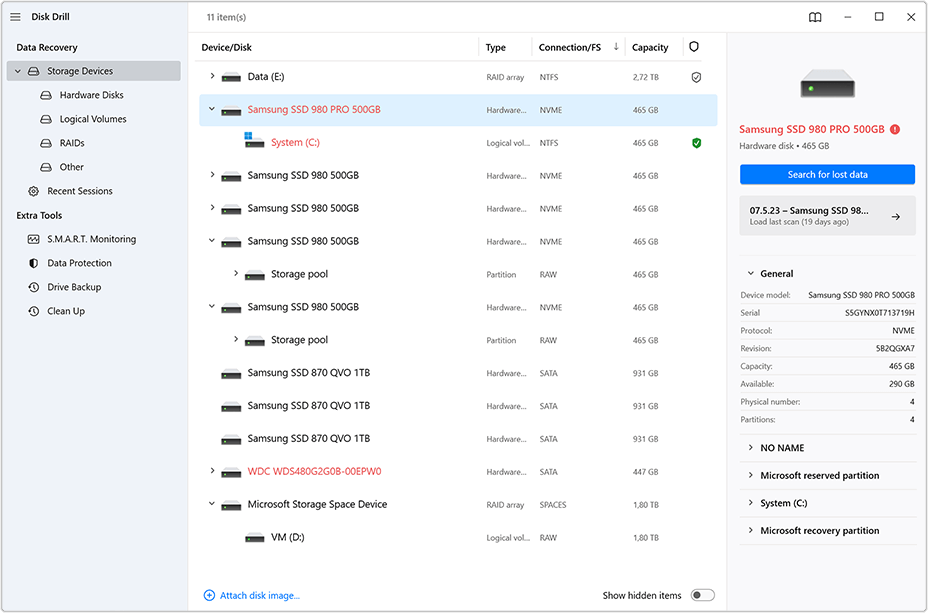Click the drive icon of WDC WDS480G2G0B-00EPW0
Image resolution: width=928 pixels, height=613 pixels.
coord(231,473)
